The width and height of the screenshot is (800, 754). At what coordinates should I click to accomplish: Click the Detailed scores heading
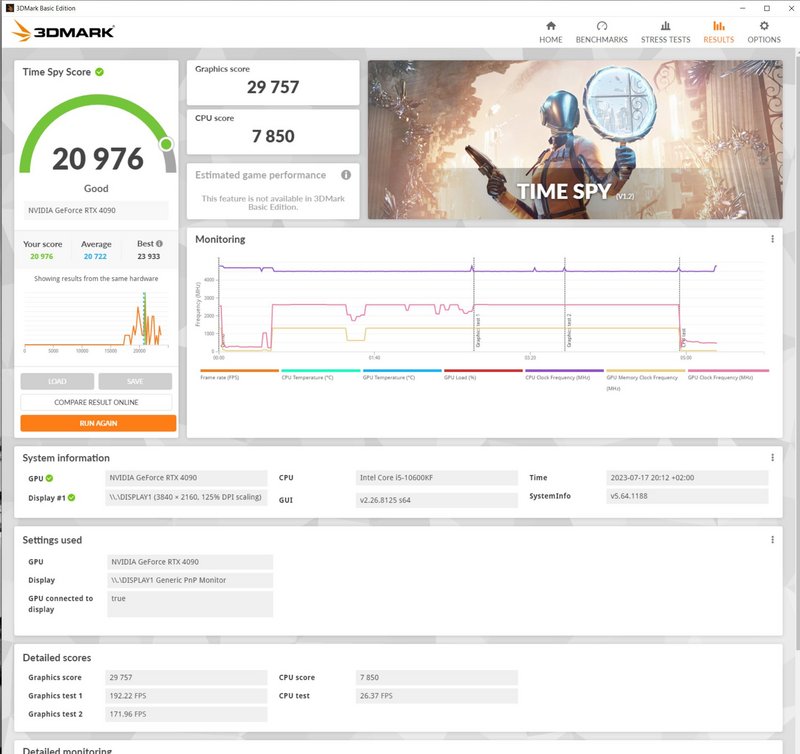pyautogui.click(x=57, y=658)
